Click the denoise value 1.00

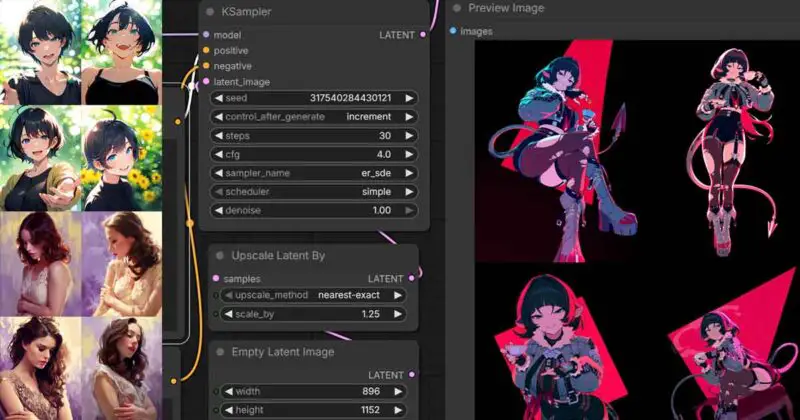pos(382,210)
